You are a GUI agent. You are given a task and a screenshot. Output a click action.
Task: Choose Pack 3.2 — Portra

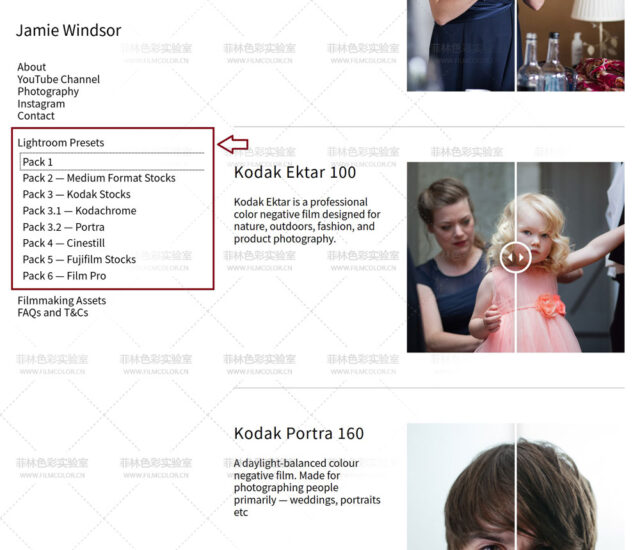(63, 227)
